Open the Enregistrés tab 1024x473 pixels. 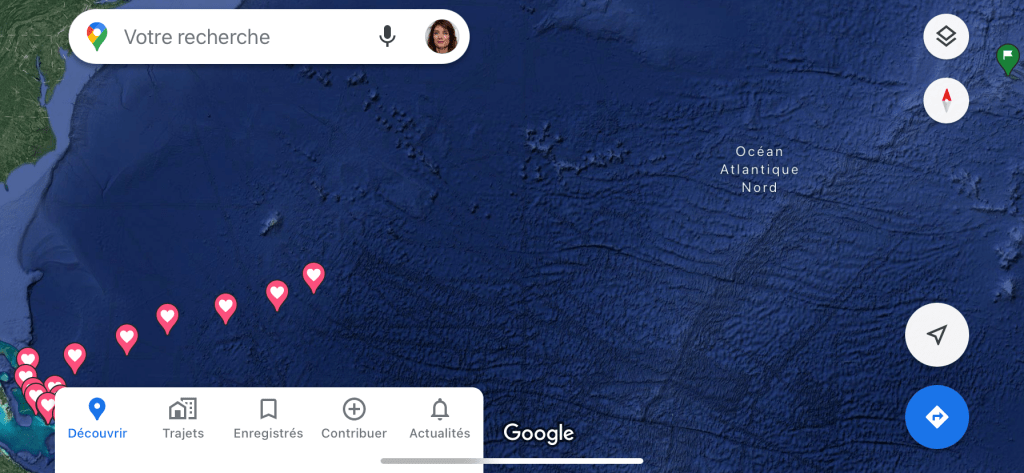pyautogui.click(x=268, y=419)
